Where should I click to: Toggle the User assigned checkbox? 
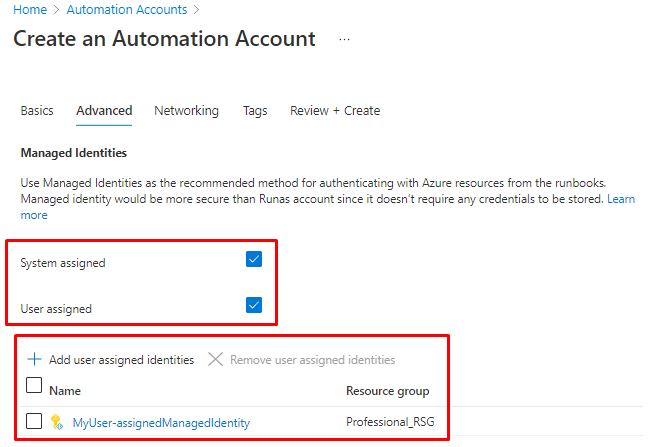tap(254, 305)
